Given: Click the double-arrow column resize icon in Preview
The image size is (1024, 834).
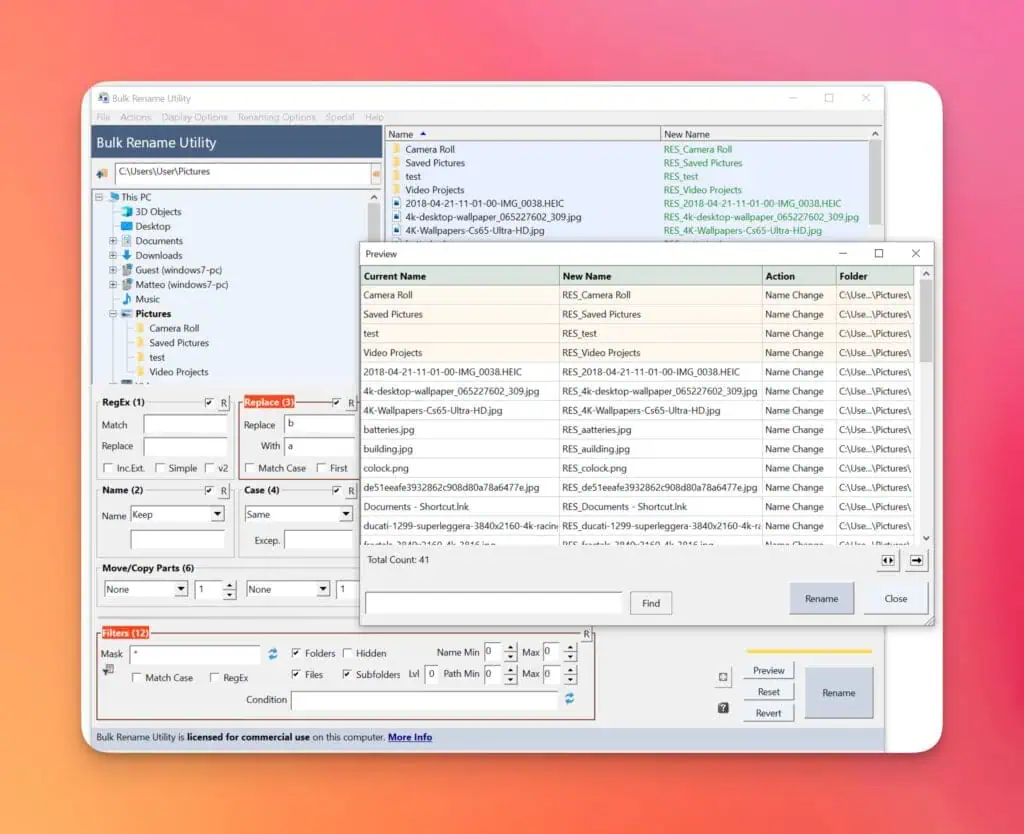Looking at the screenshot, I should tap(887, 561).
